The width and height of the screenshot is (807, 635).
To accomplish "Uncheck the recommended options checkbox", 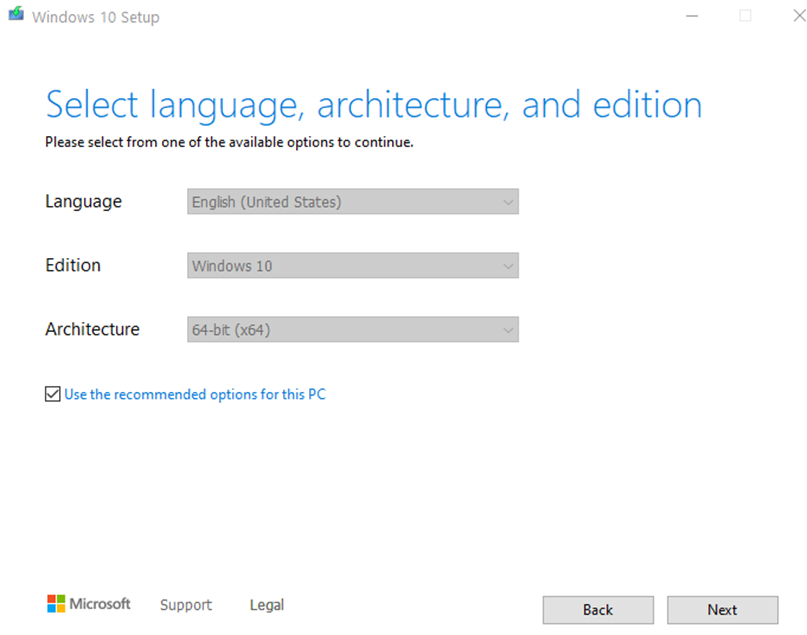I will pyautogui.click(x=53, y=395).
